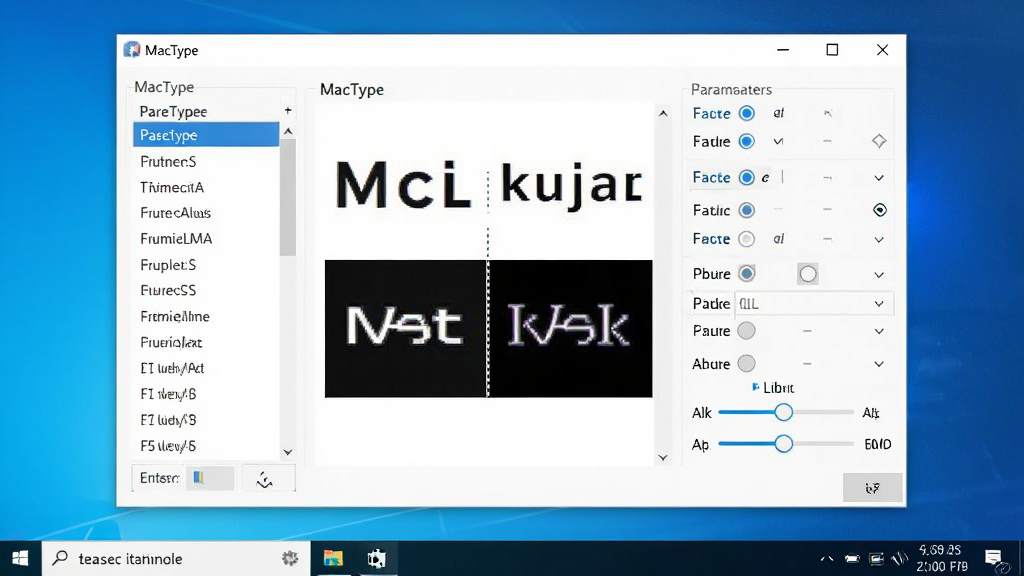Screen dimensions: 1024x576
Task: Click the 'kujar' sample text
Action: tap(572, 187)
